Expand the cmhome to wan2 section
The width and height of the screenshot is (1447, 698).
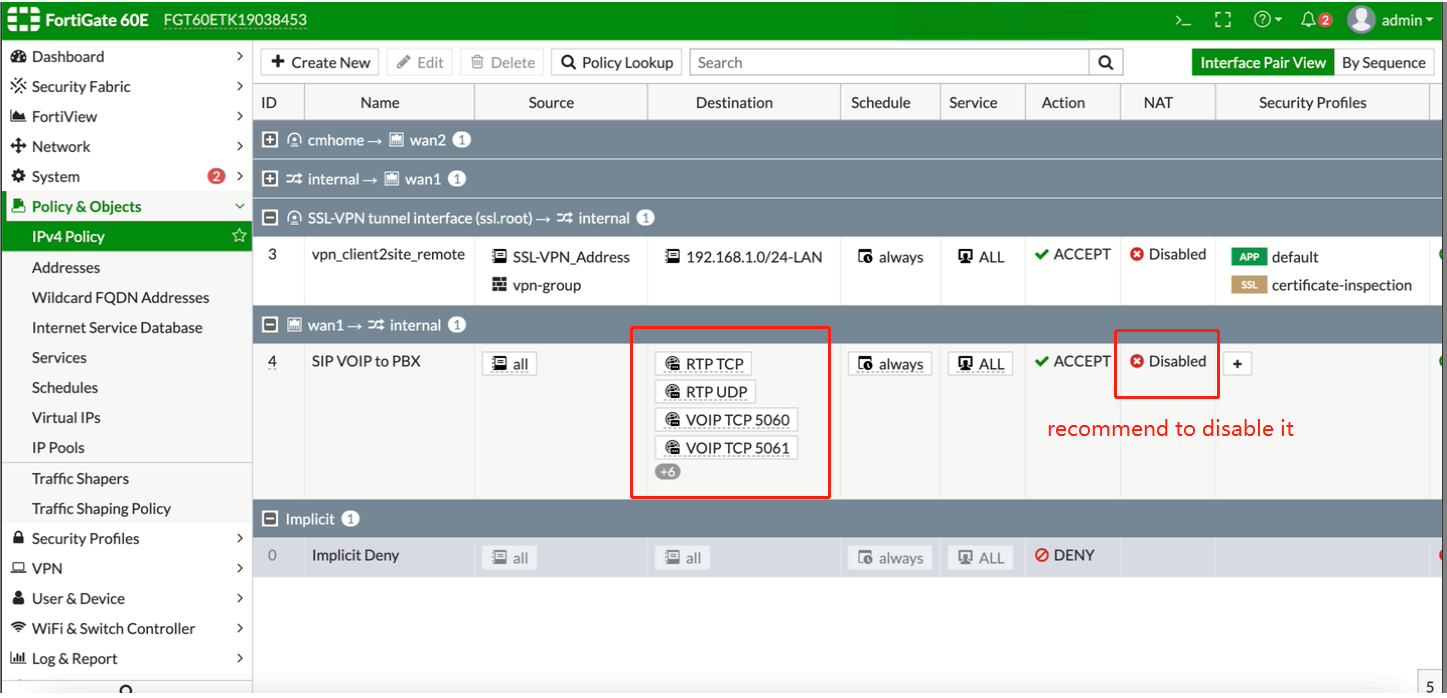coord(269,140)
